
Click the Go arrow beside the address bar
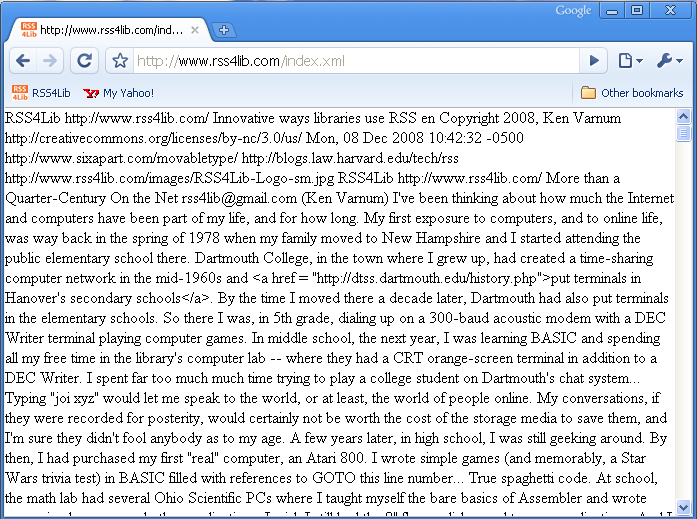click(x=594, y=60)
